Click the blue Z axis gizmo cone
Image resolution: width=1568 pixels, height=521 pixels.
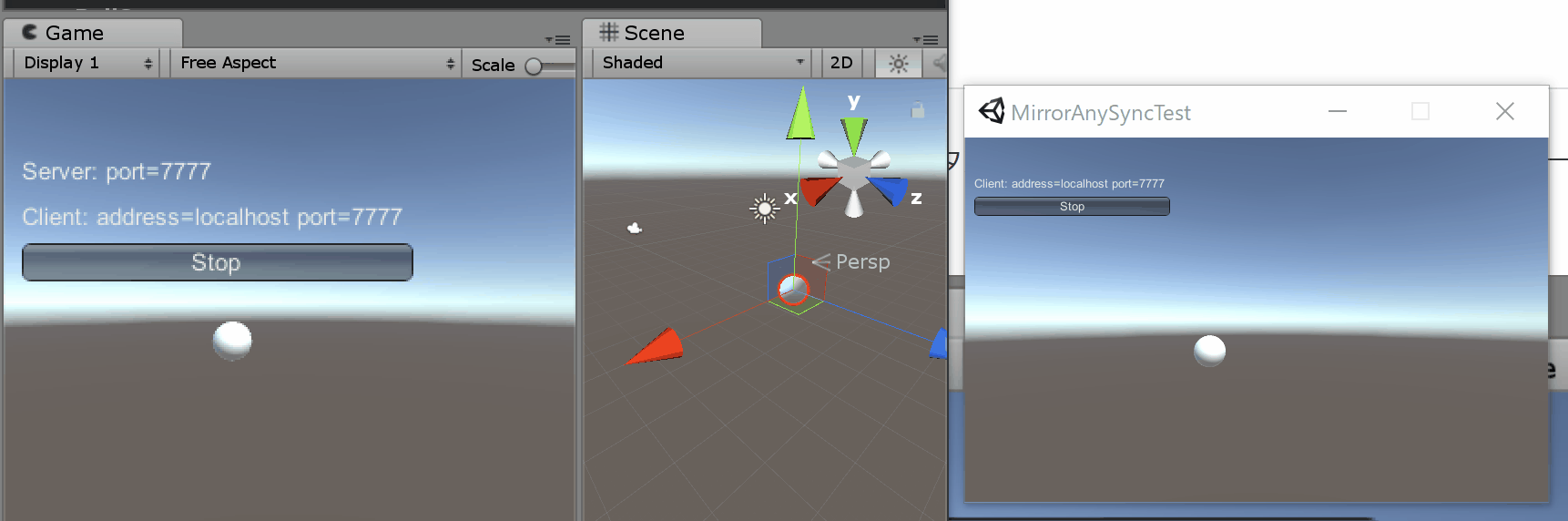[x=888, y=190]
